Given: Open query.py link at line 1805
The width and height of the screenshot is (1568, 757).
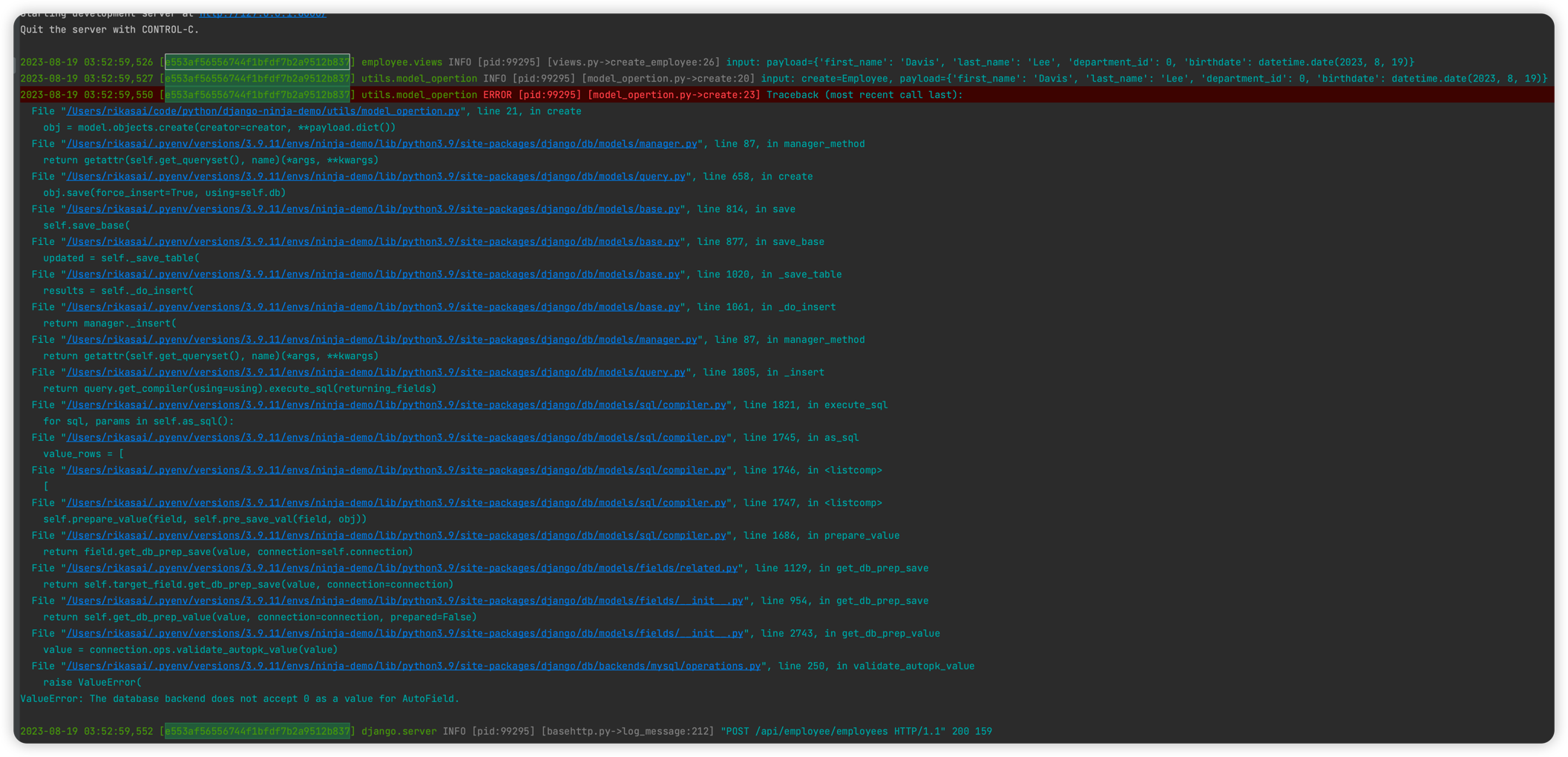Looking at the screenshot, I should (x=376, y=373).
